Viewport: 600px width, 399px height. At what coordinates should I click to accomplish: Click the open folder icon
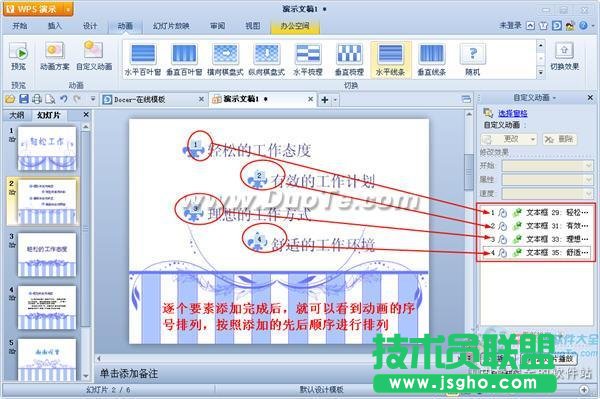click(10, 99)
